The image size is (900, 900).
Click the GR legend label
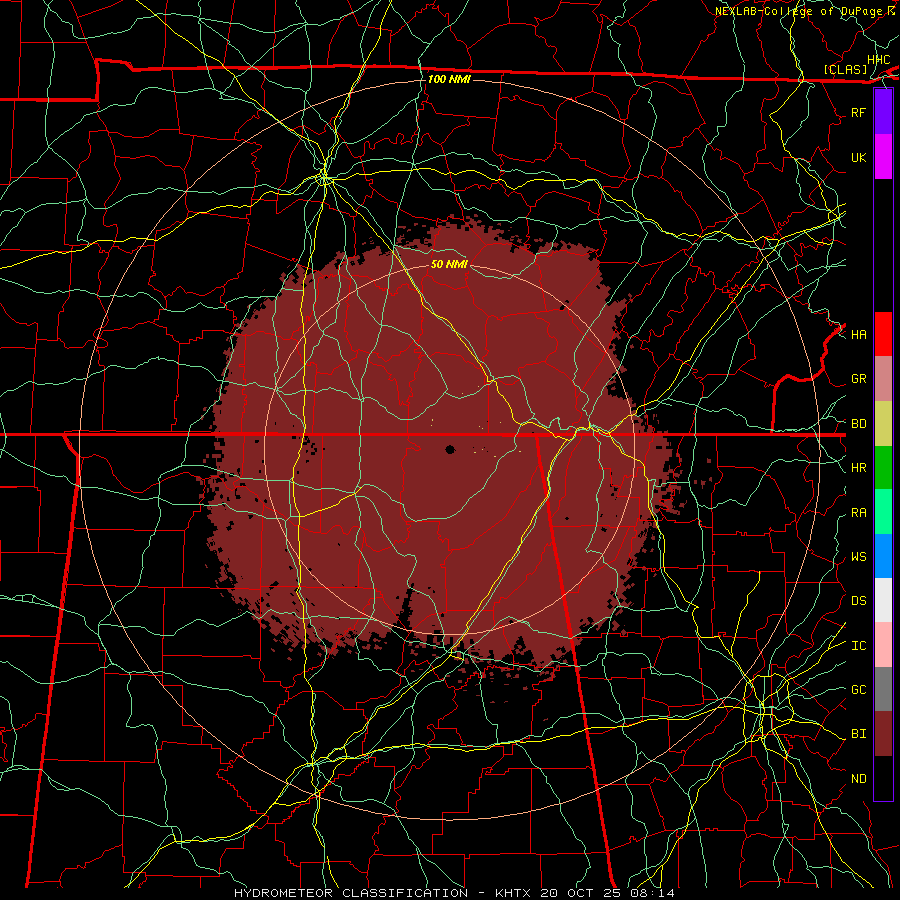click(x=859, y=379)
